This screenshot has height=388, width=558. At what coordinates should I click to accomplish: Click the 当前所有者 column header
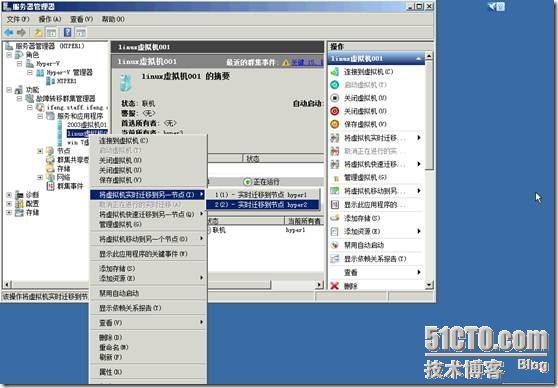[x=304, y=221]
